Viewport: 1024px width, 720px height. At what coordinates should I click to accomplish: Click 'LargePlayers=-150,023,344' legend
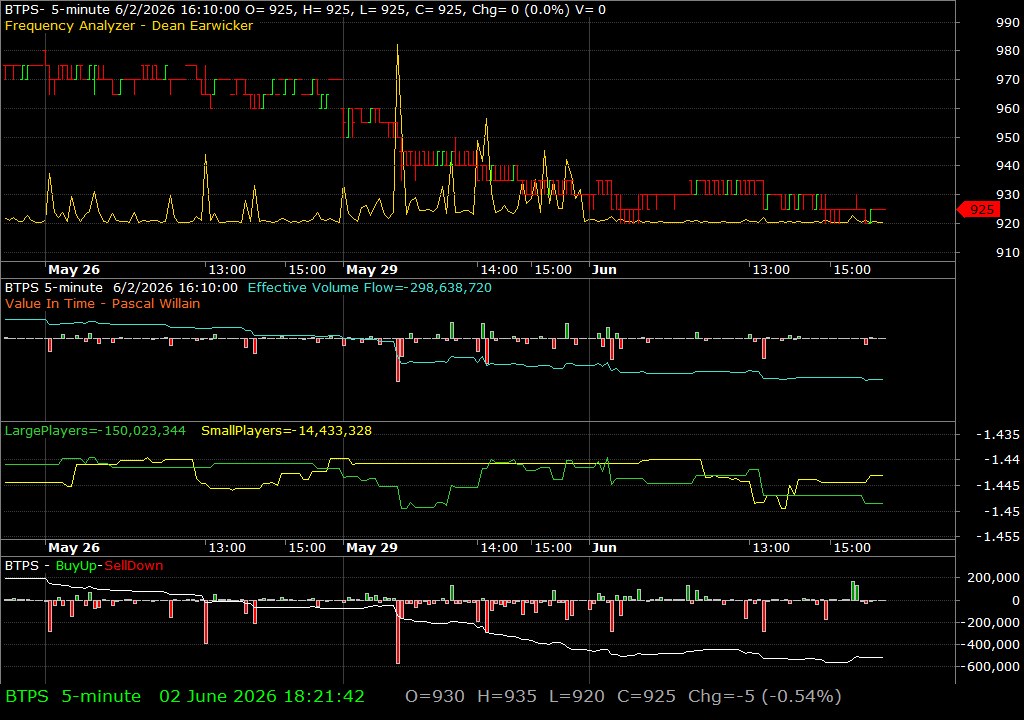pos(95,431)
